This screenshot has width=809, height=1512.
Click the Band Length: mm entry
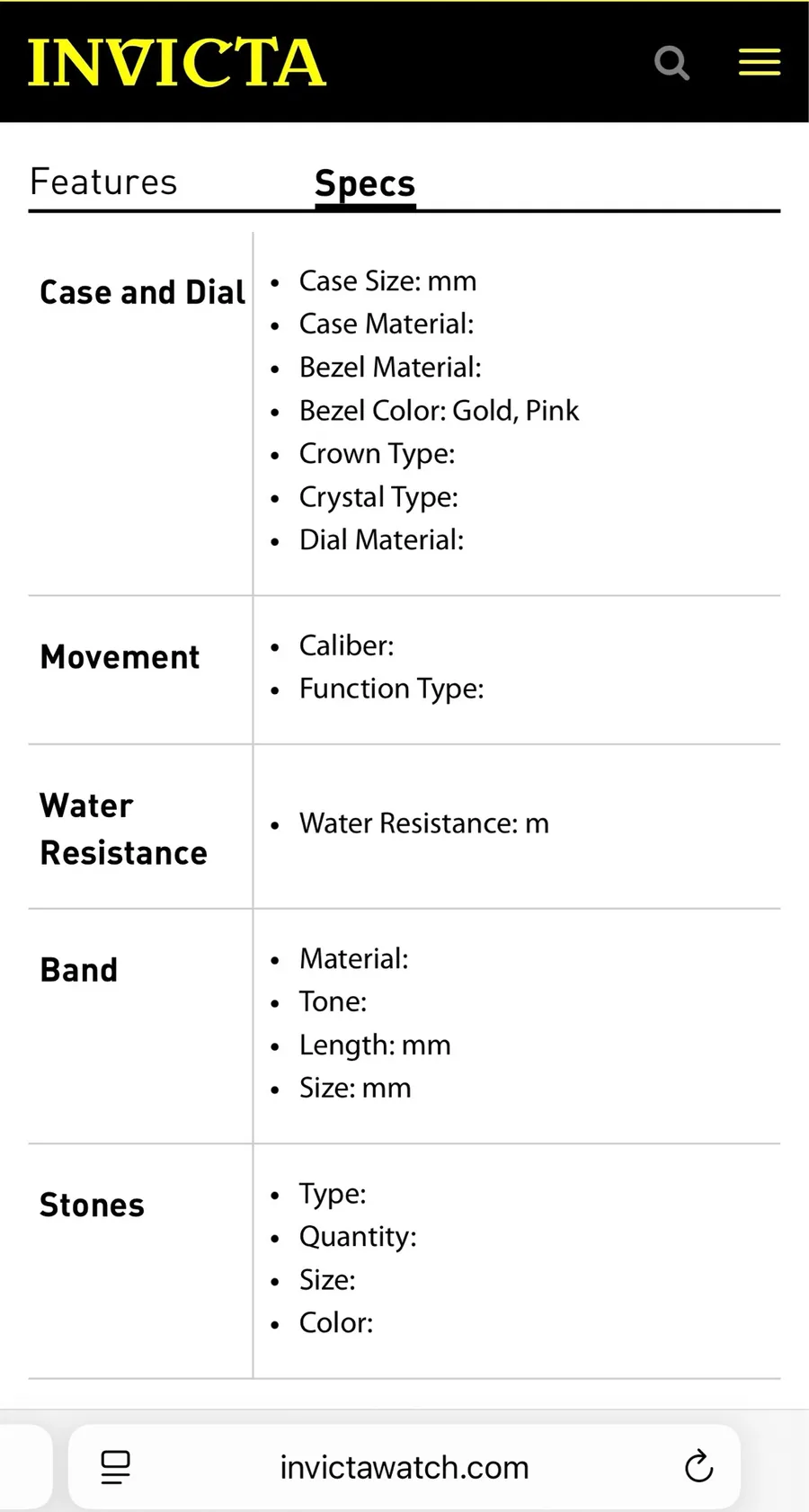[375, 1045]
